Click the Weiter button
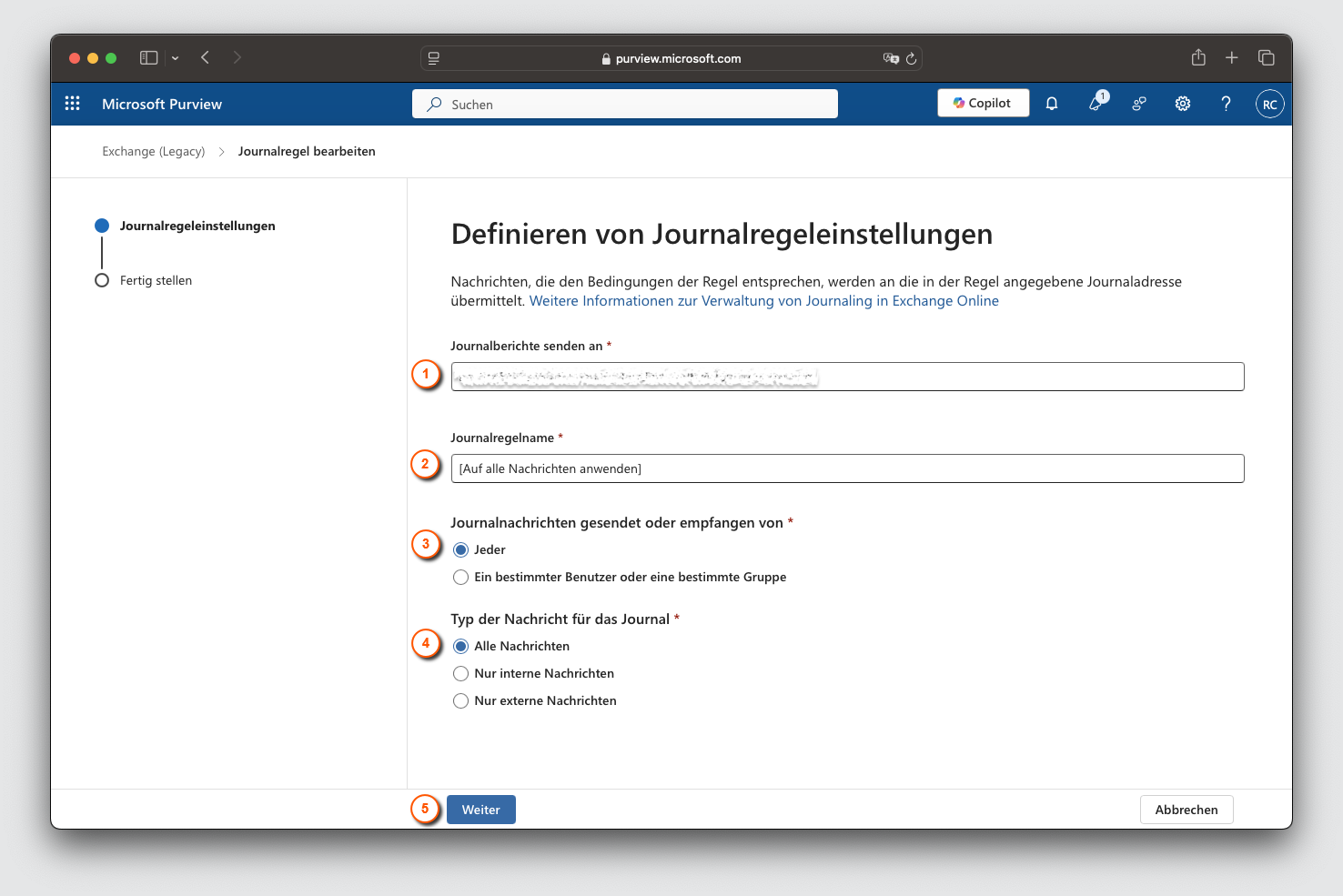Screen dimensions: 1343x896 coord(481,810)
